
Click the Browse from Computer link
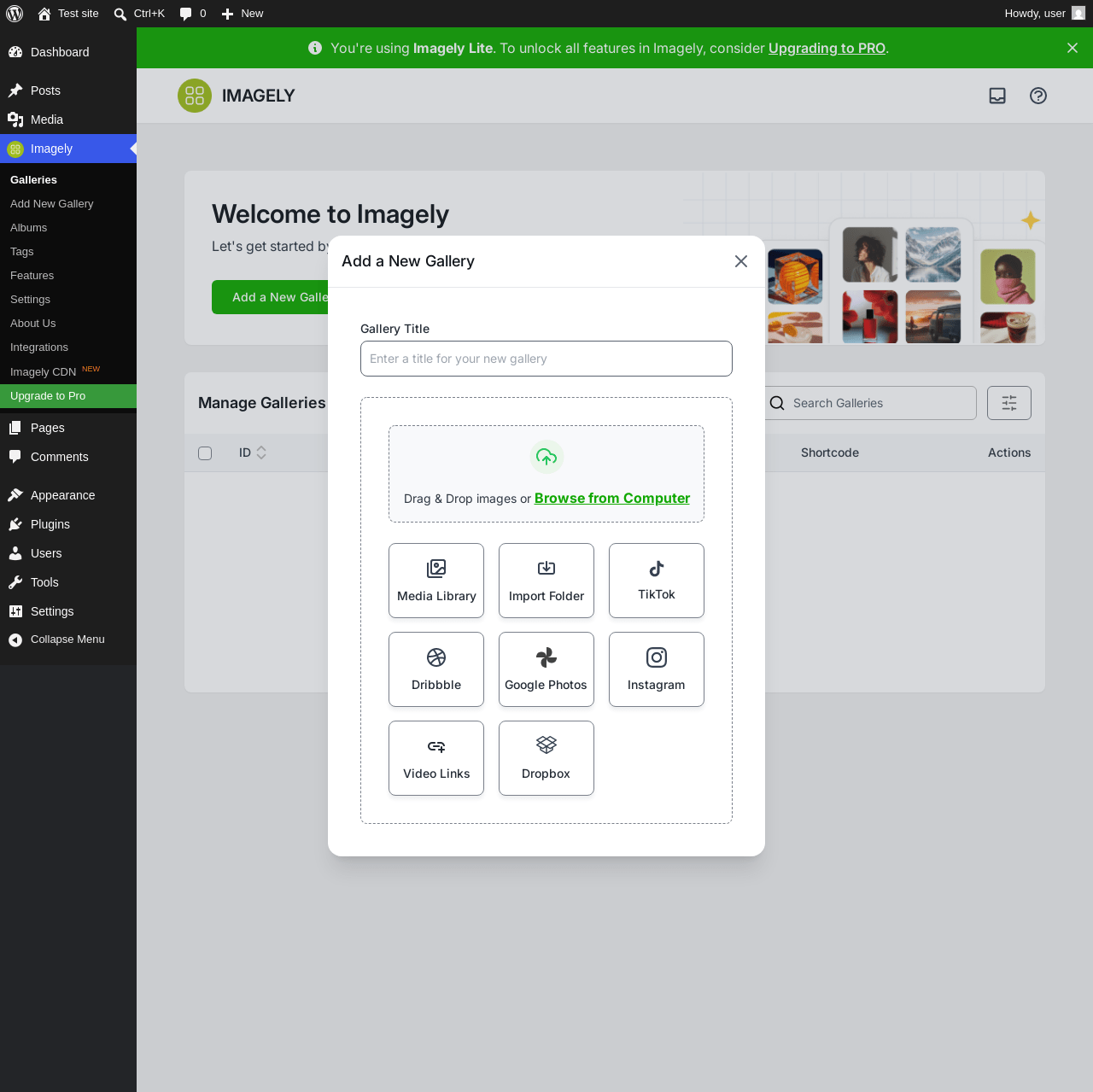(612, 498)
